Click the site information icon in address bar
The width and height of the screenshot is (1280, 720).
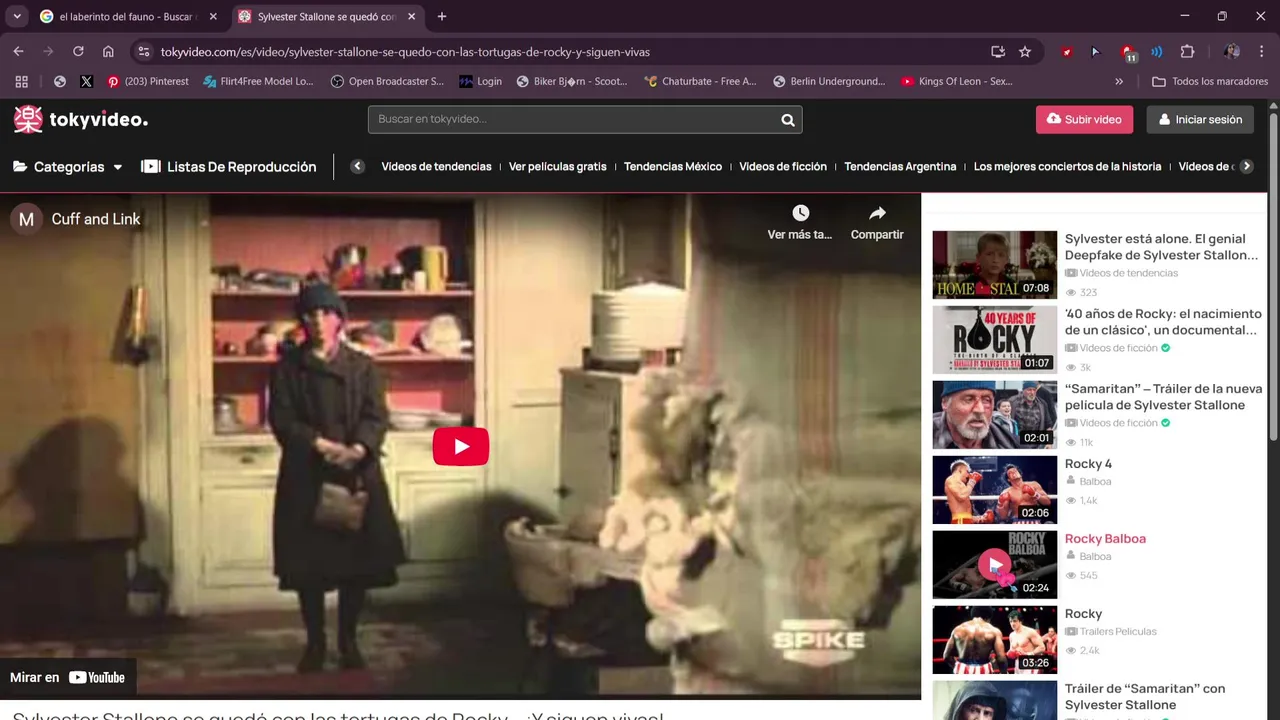(144, 52)
